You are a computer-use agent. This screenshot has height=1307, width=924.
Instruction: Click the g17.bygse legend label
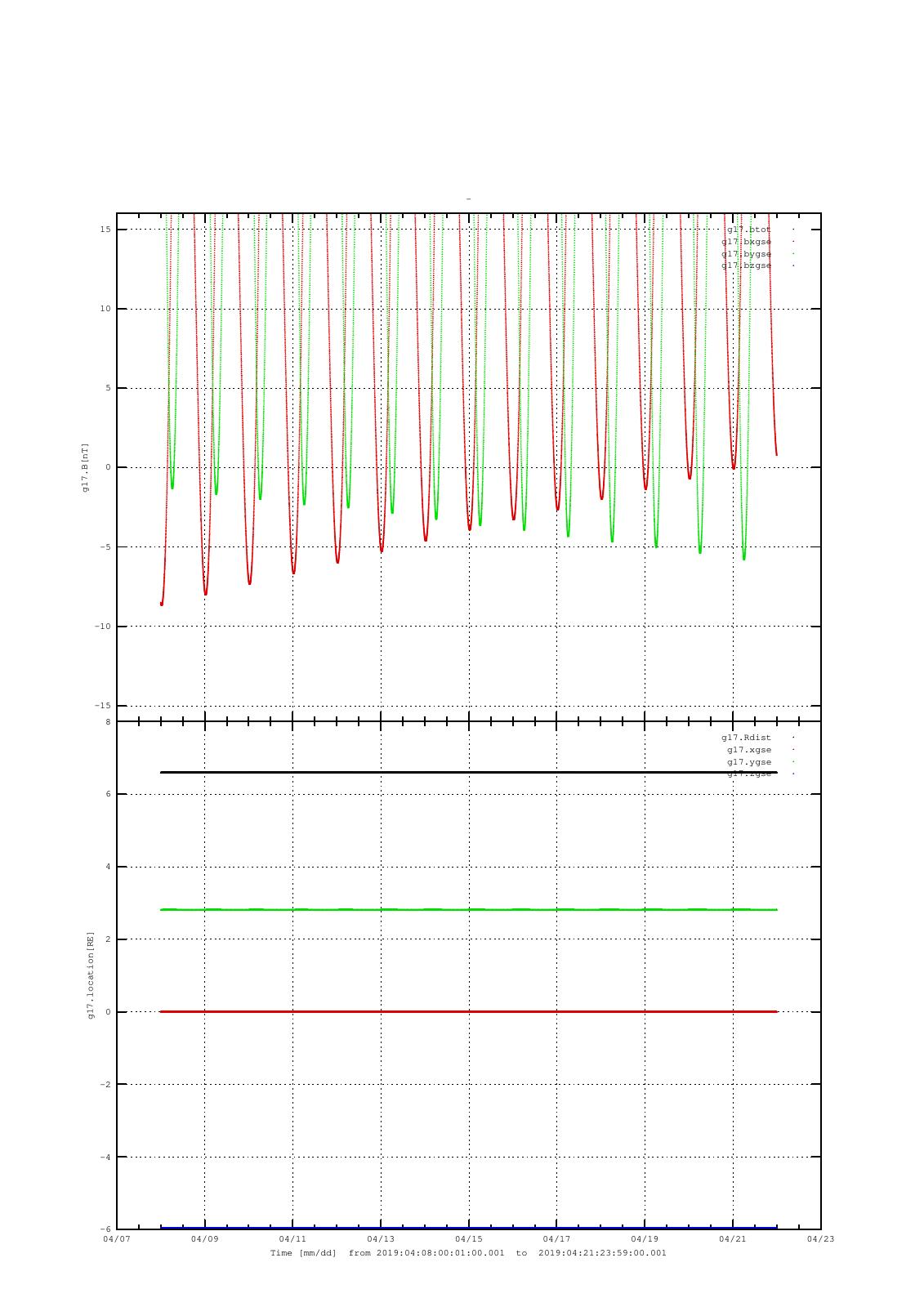click(x=746, y=254)
